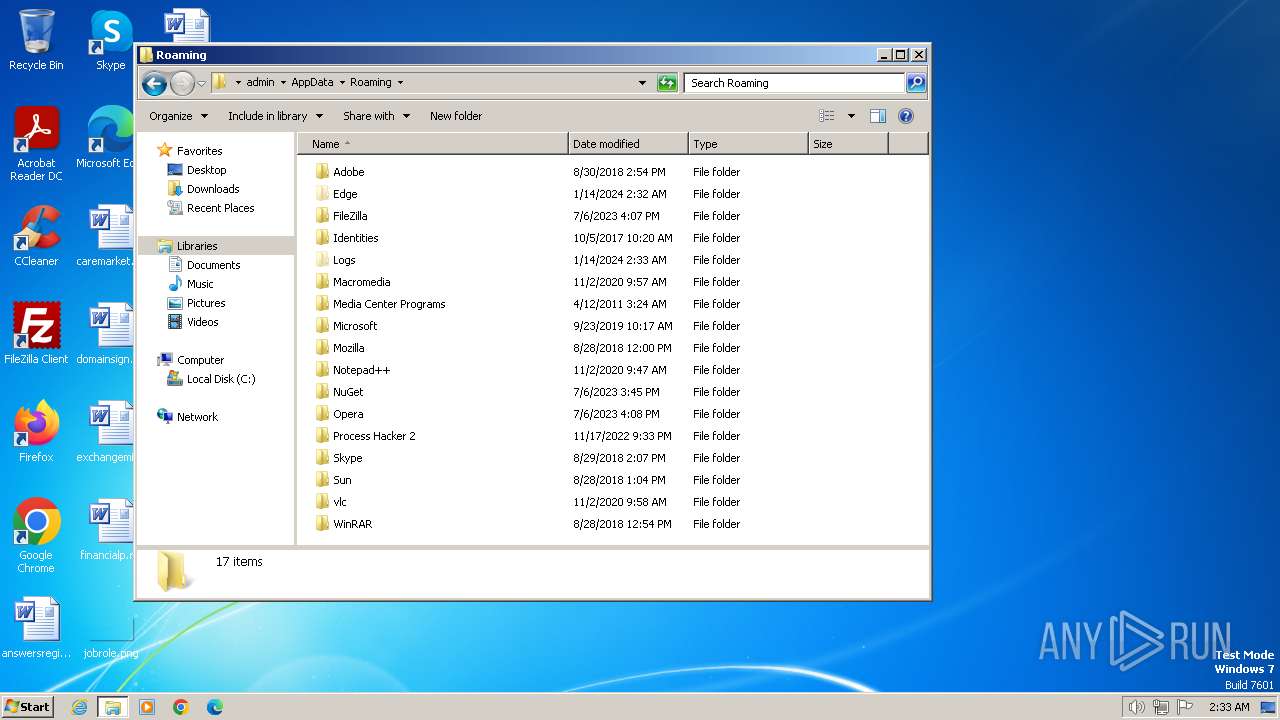Sort by the Name column header
The width and height of the screenshot is (1280, 720).
tap(433, 144)
